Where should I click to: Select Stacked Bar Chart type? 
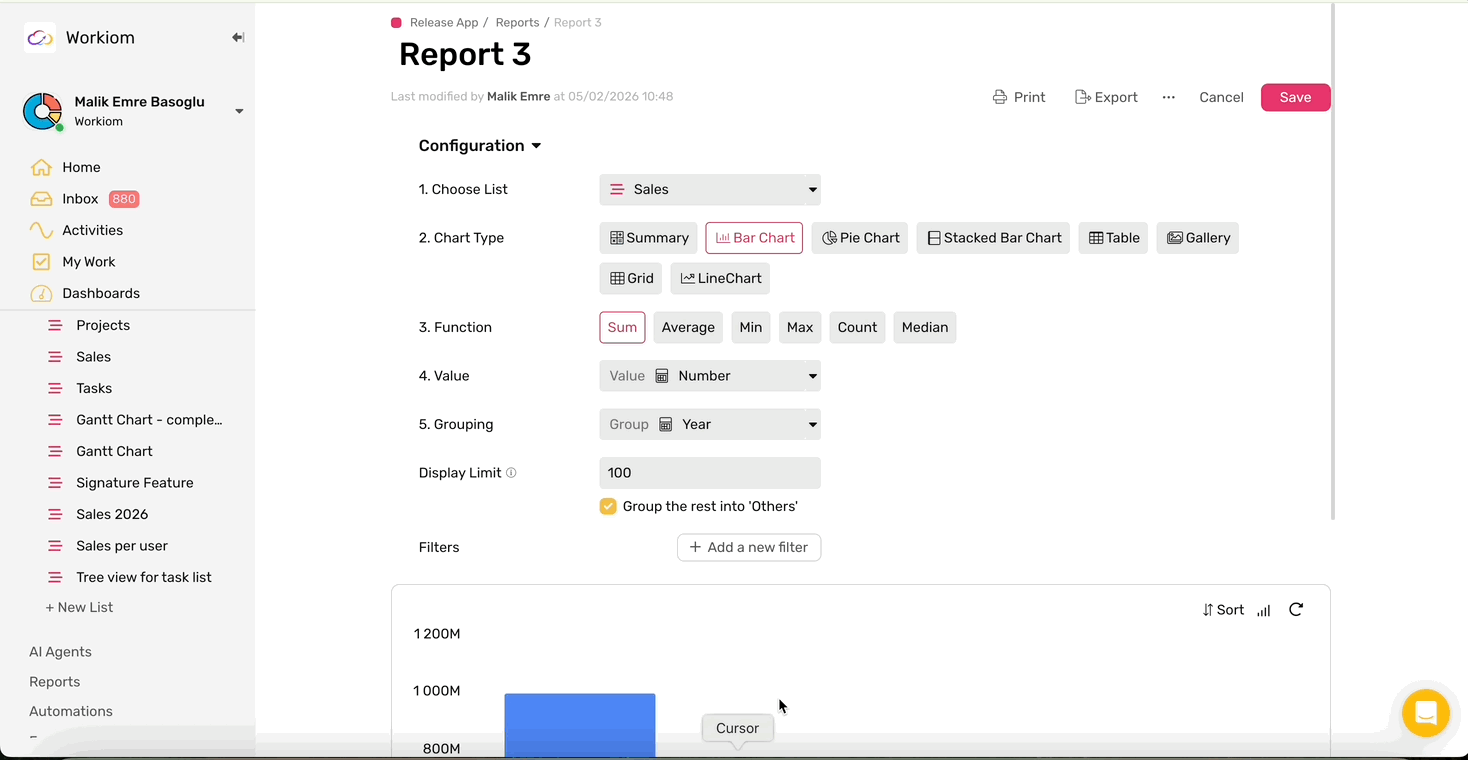pos(994,238)
